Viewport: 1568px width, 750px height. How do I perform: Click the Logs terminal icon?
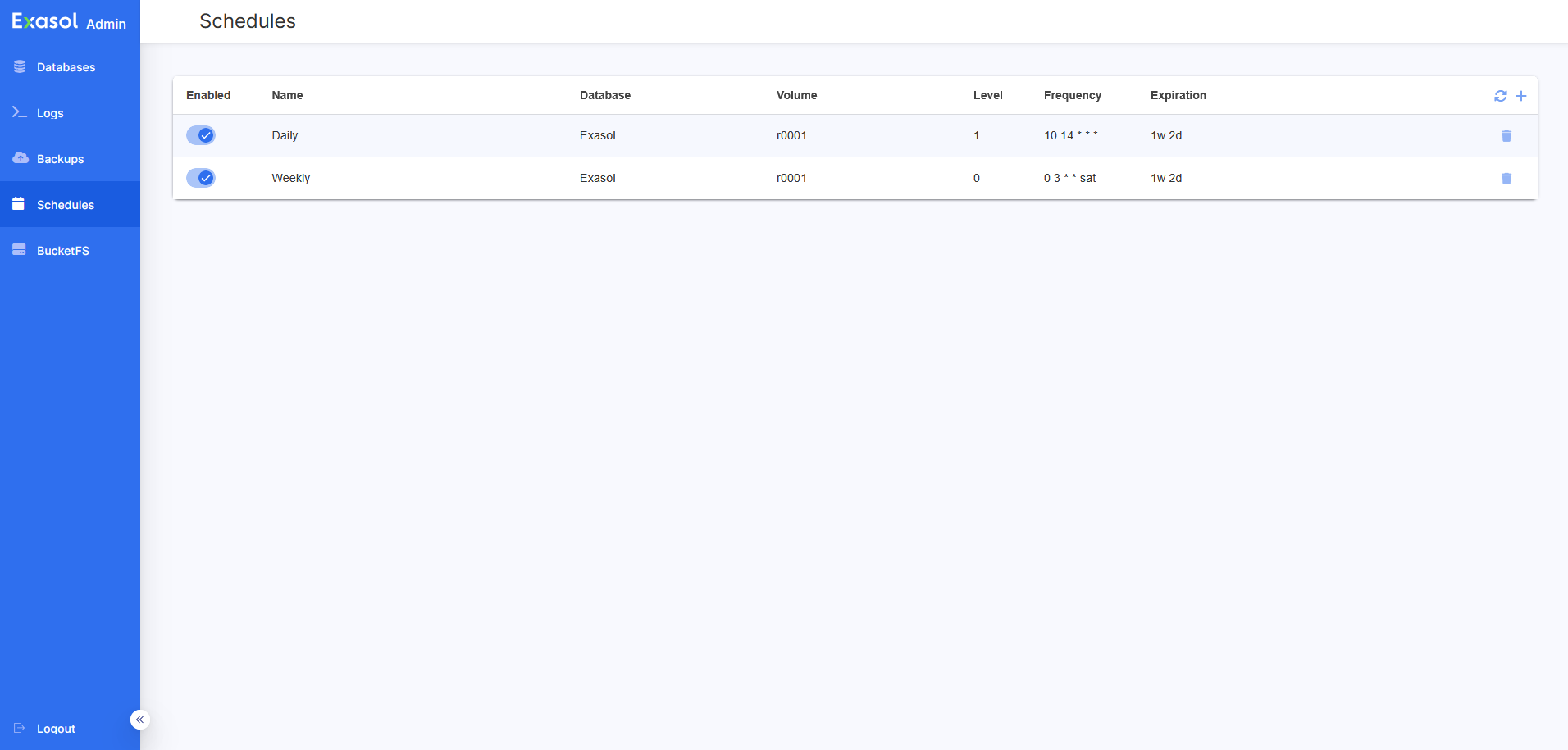[20, 112]
